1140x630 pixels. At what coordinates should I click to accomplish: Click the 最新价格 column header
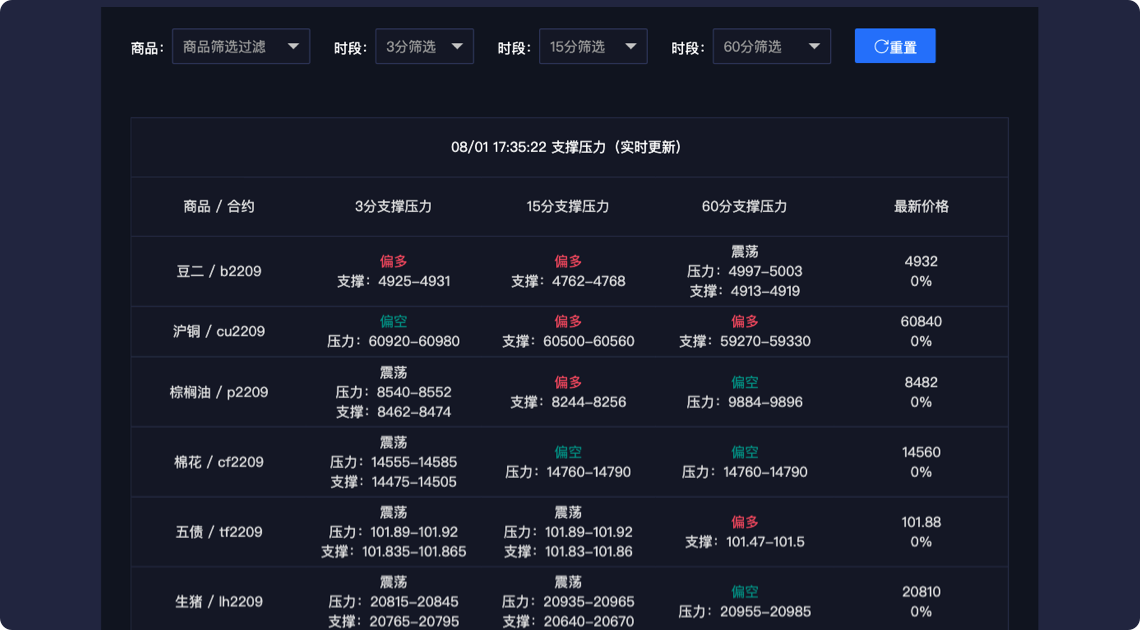(921, 207)
